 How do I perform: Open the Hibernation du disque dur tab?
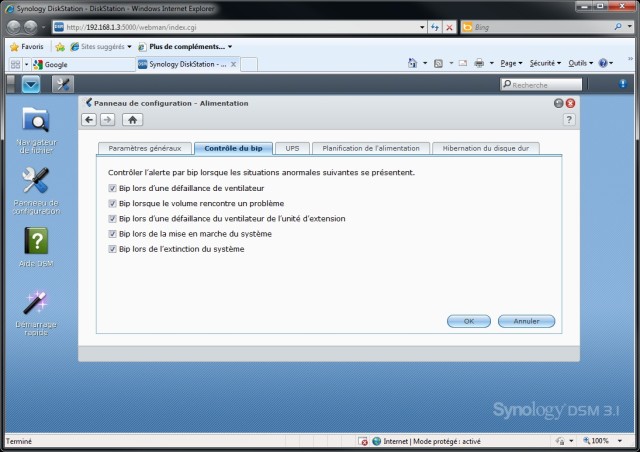click(x=484, y=148)
